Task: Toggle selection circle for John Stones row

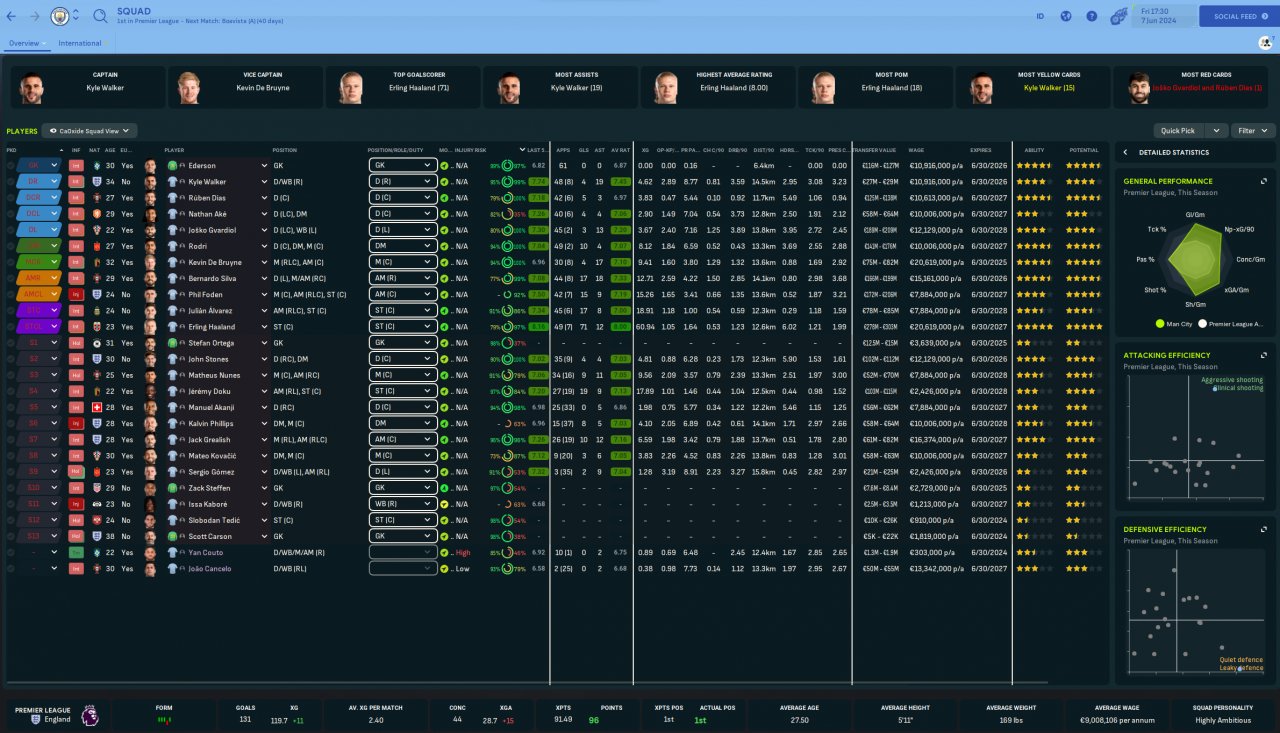Action: 11,359
